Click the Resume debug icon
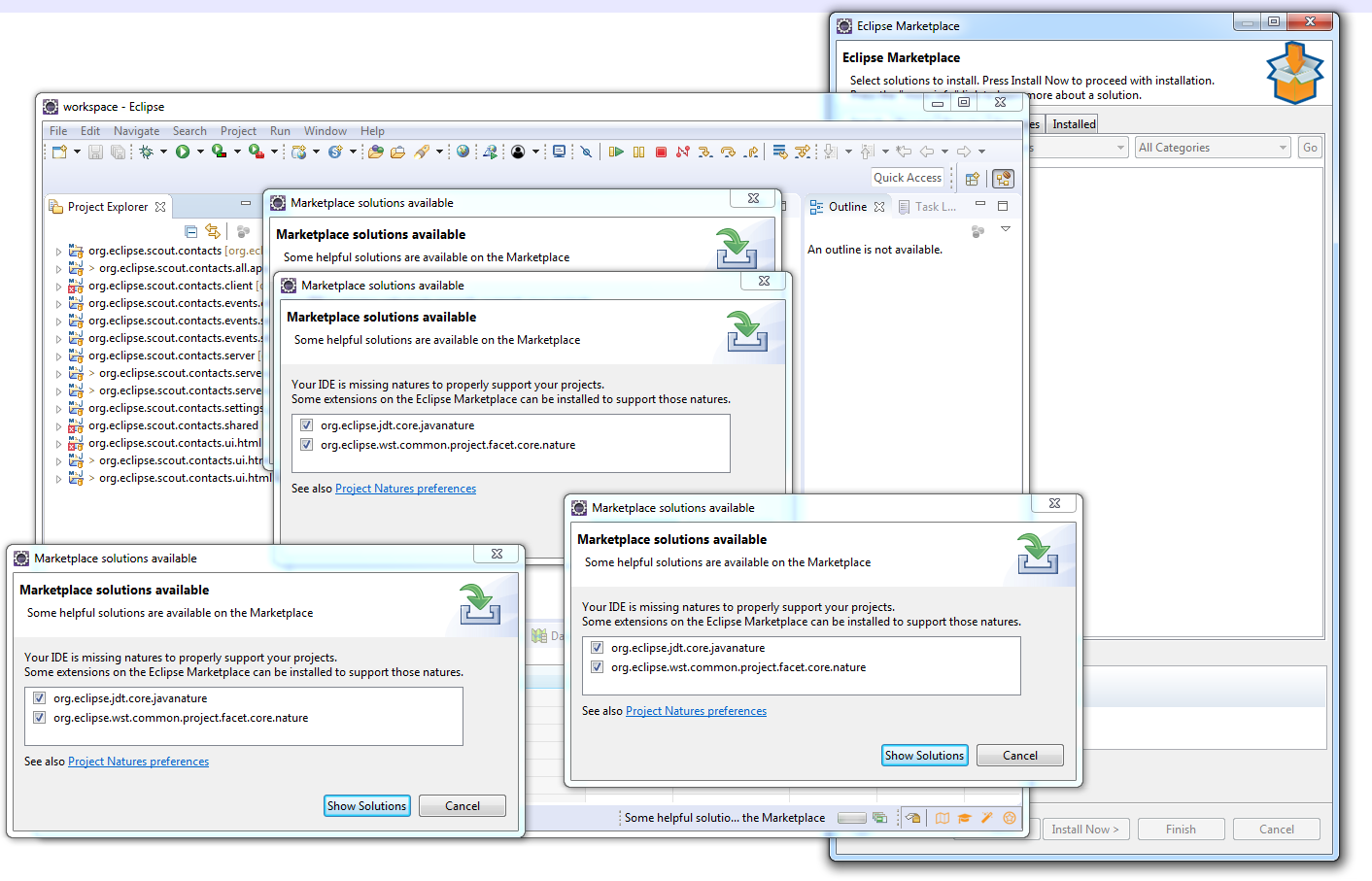This screenshot has width=1372, height=881. 616,152
